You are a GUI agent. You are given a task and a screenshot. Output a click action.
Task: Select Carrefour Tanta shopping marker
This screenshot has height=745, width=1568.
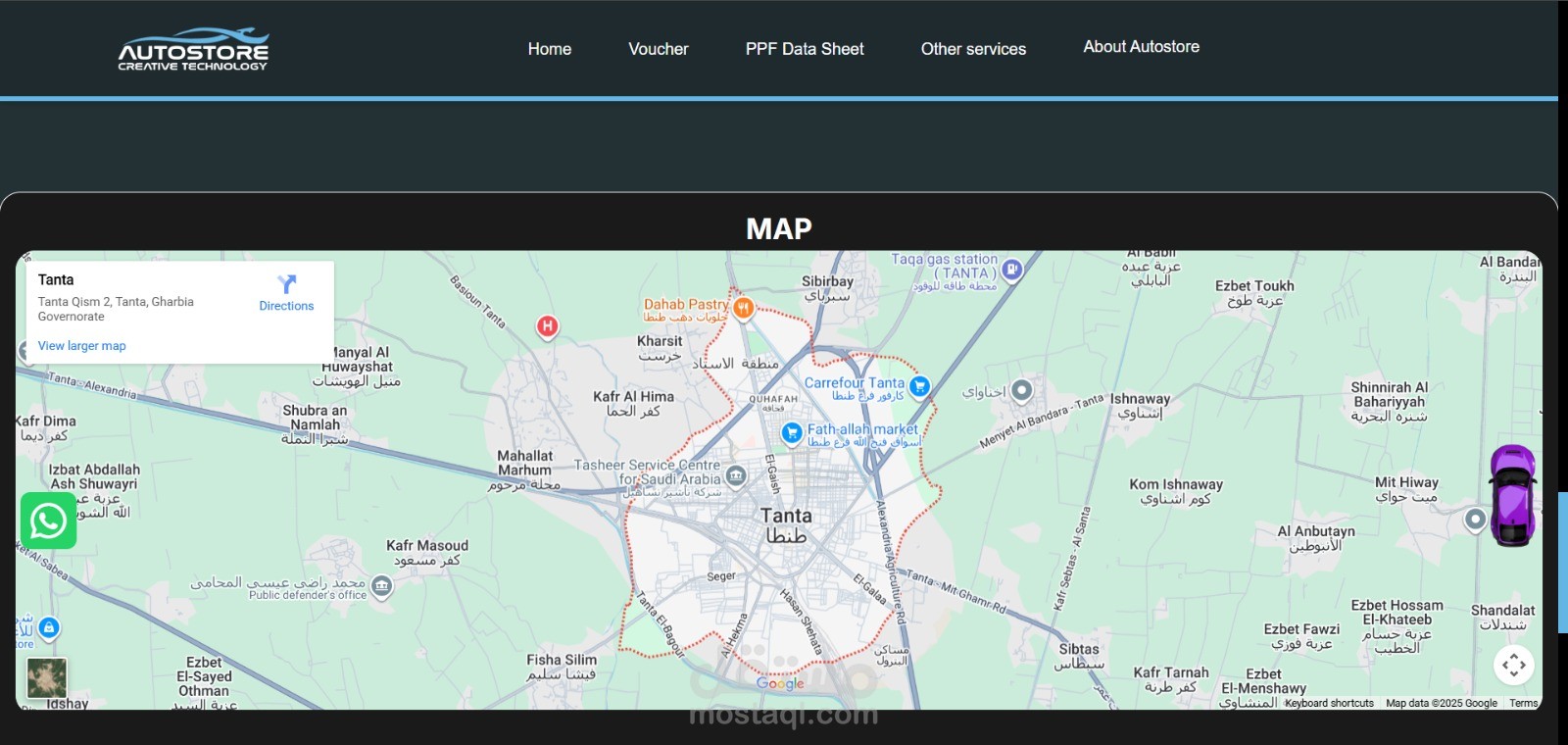point(919,386)
